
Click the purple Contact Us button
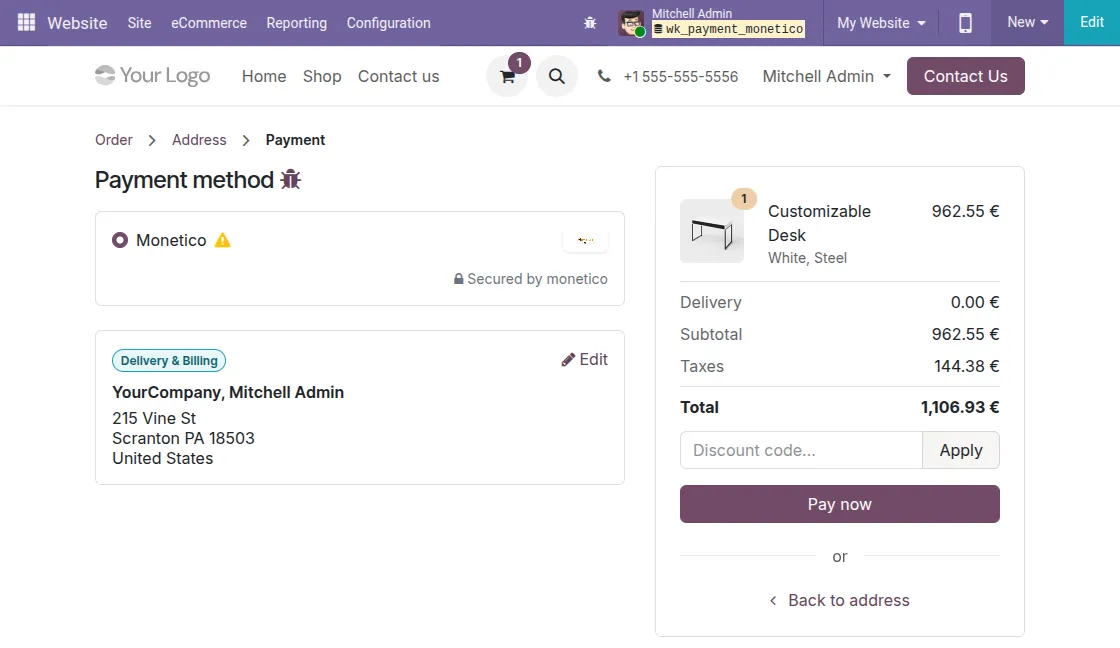tap(966, 76)
